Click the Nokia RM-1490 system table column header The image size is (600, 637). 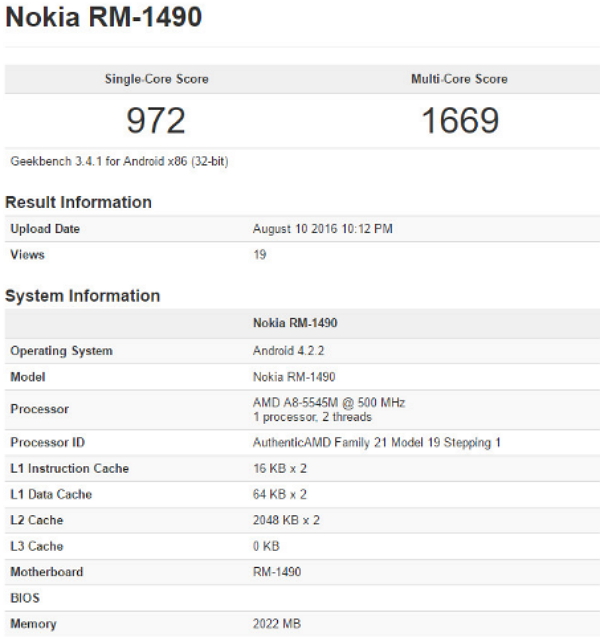pyautogui.click(x=294, y=324)
